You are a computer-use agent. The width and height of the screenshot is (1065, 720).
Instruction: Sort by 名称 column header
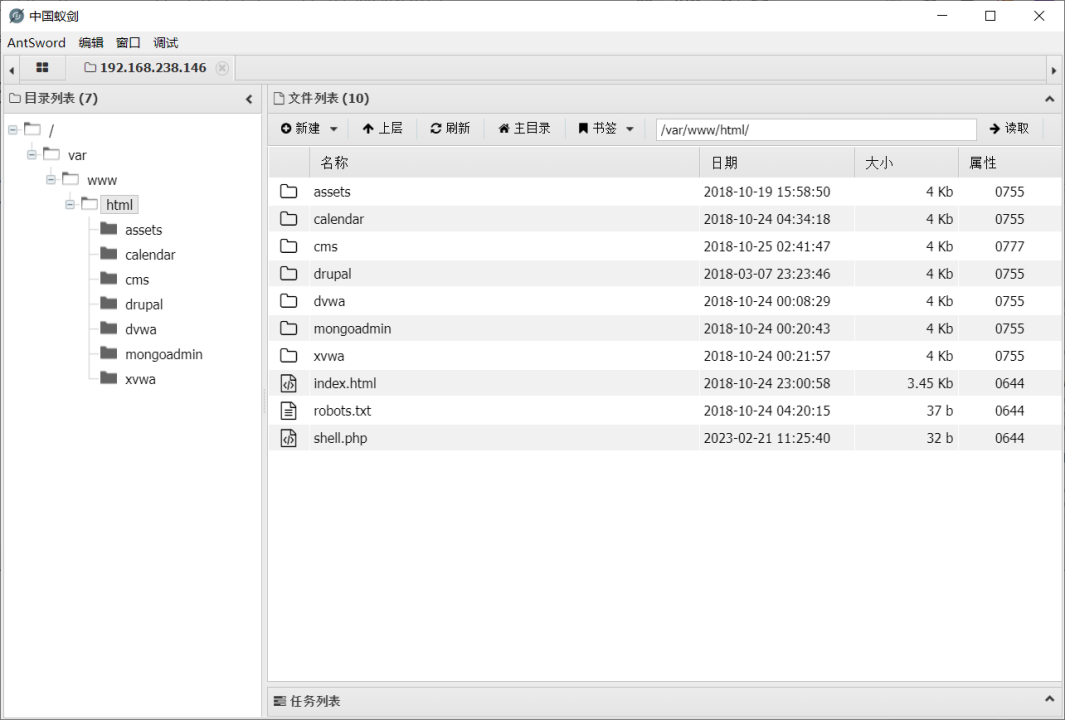tap(504, 163)
